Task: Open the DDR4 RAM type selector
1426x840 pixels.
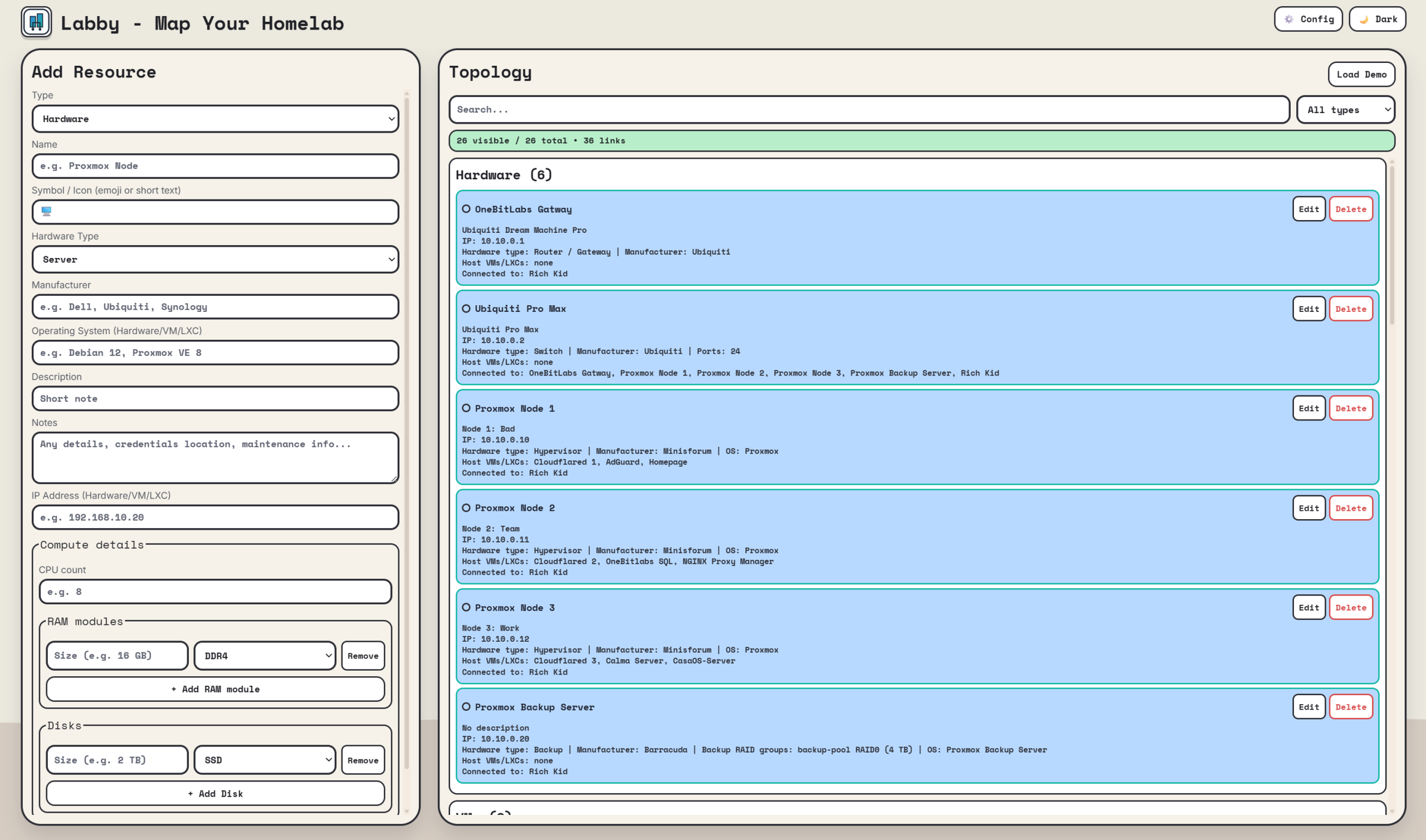Action: pos(265,656)
